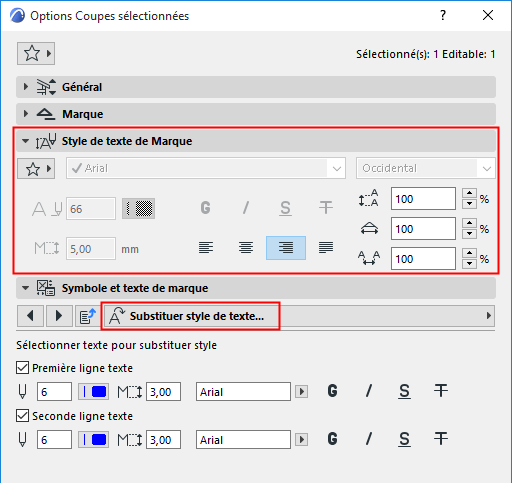Toggle bold G in Première ligne row
The image size is (512, 483).
(332, 391)
